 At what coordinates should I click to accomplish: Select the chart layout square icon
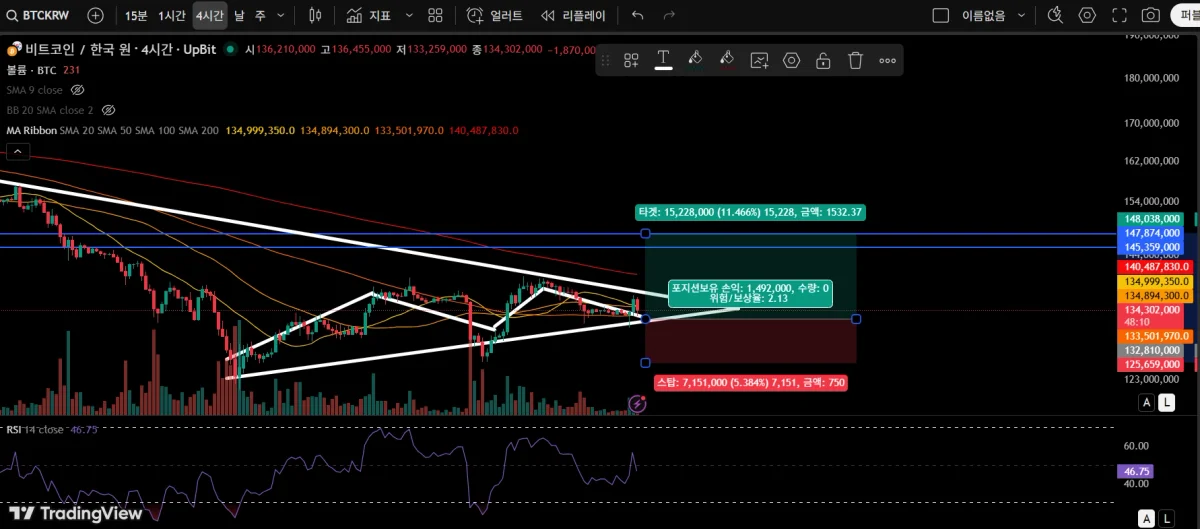pyautogui.click(x=940, y=15)
